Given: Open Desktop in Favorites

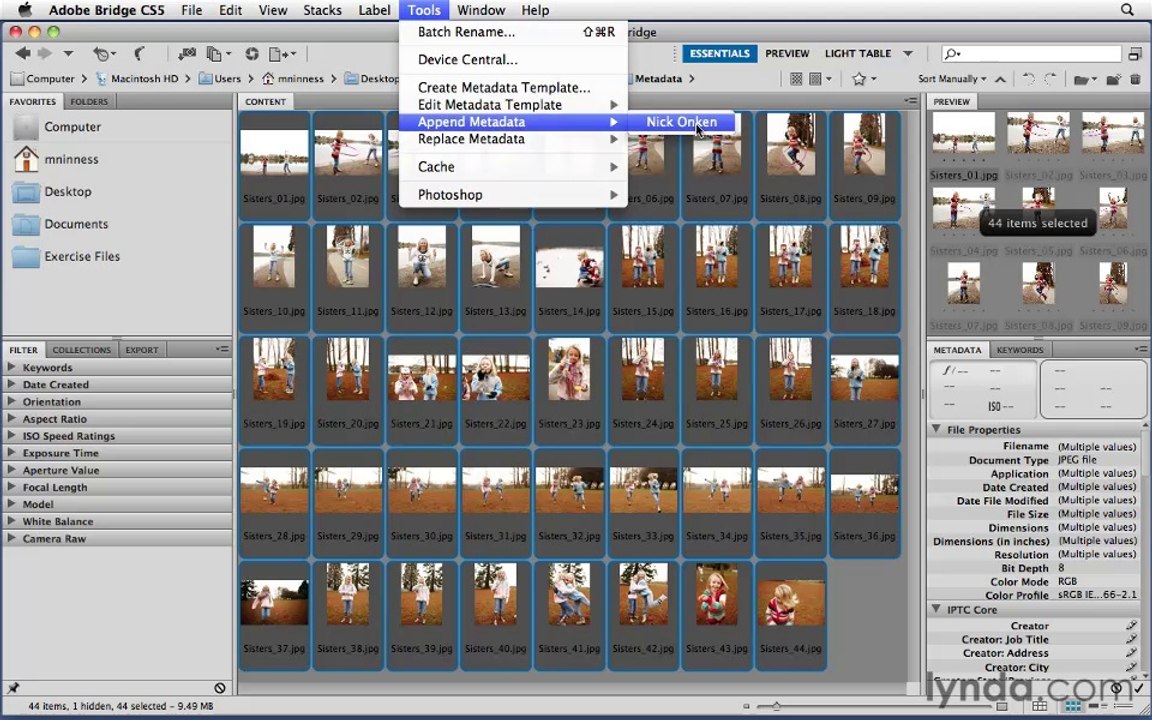Looking at the screenshot, I should (x=68, y=192).
